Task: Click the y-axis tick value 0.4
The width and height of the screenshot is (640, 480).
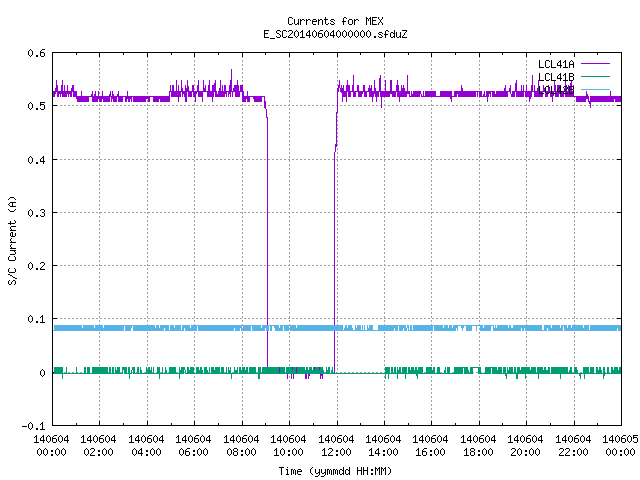Action: (36, 160)
